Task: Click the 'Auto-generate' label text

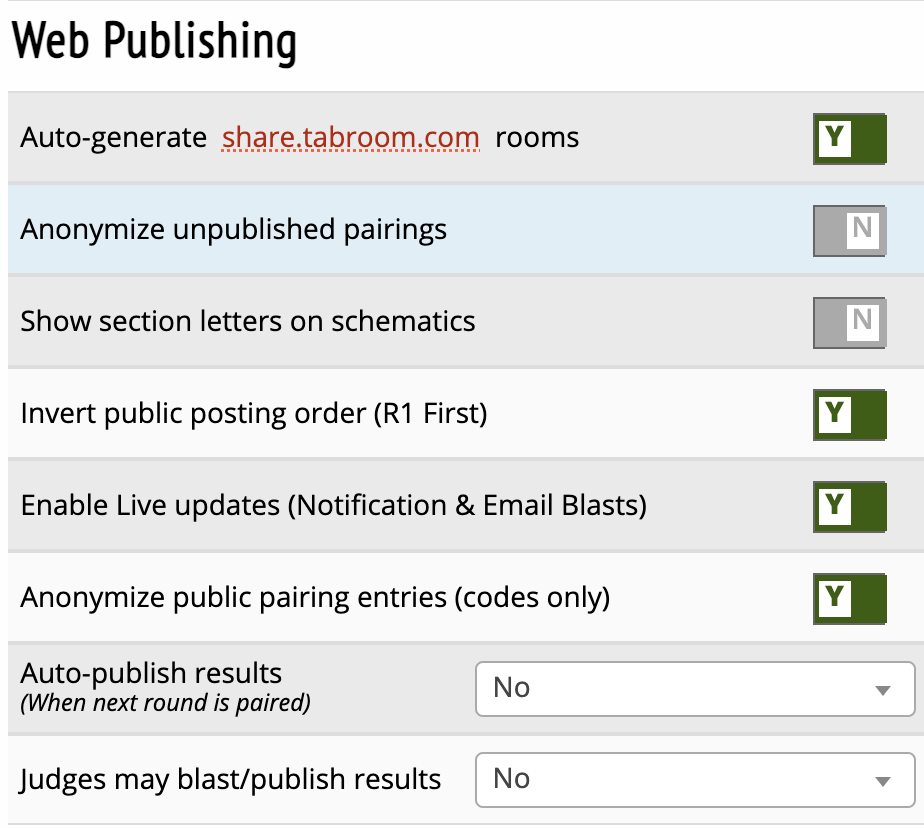Action: (113, 138)
